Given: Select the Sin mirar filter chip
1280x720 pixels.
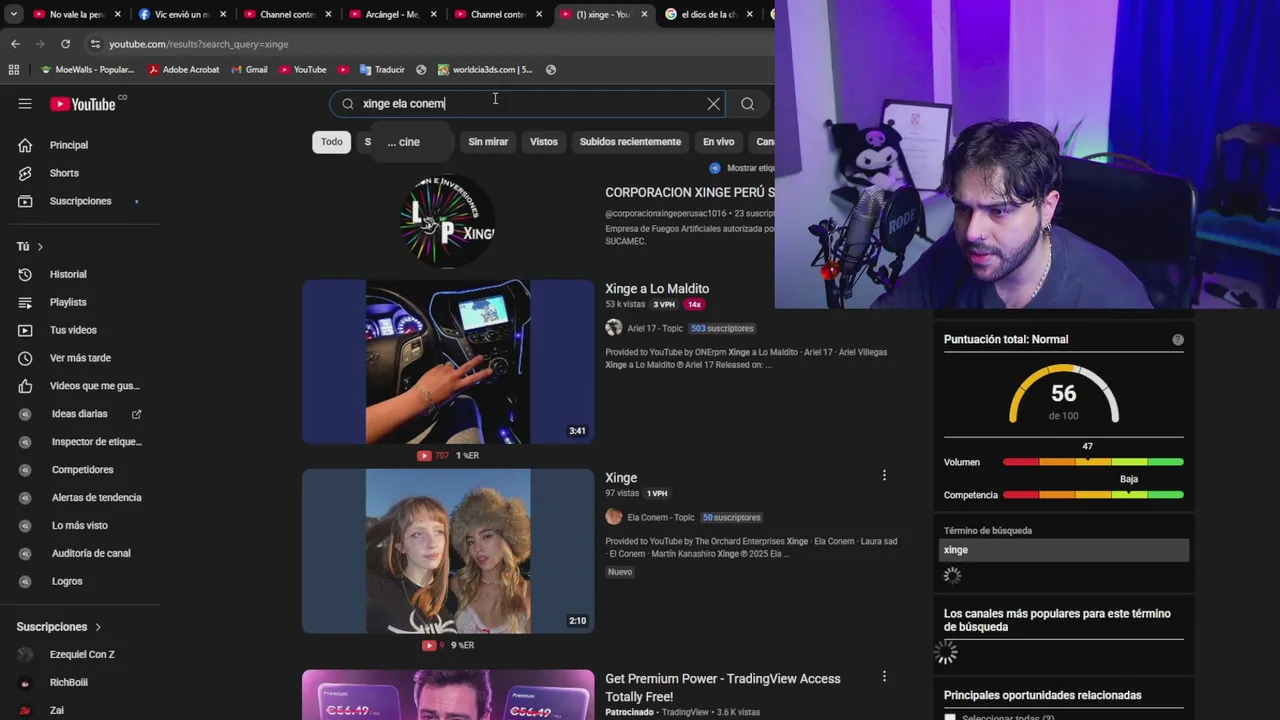Looking at the screenshot, I should pos(488,142).
